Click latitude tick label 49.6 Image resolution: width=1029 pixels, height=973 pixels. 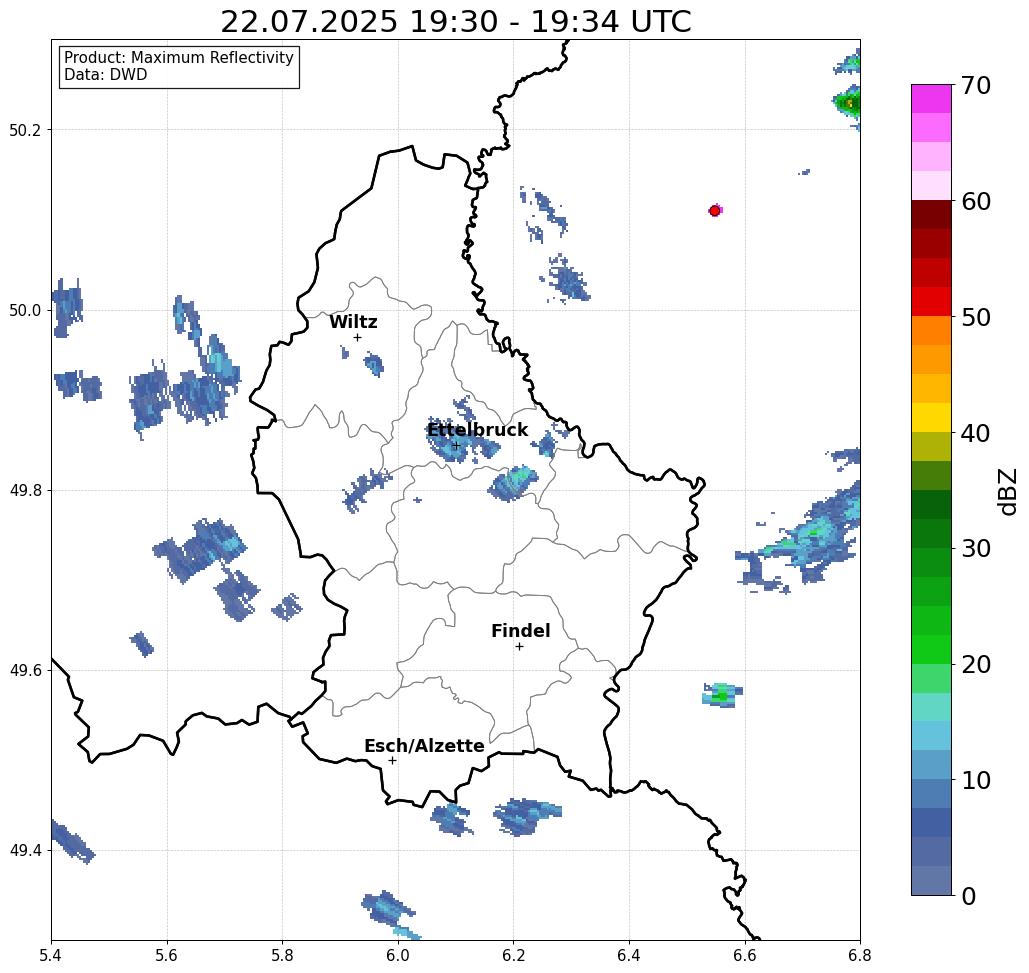(x=24, y=671)
